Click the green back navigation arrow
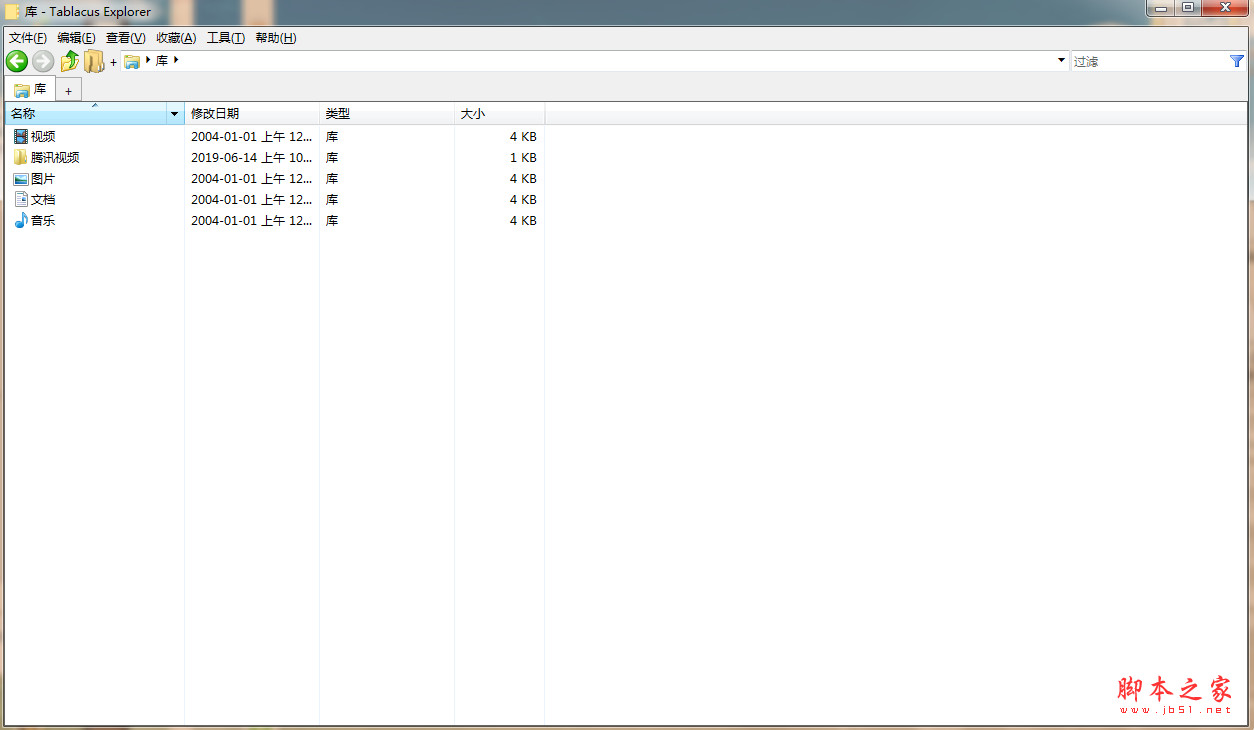 coord(16,61)
